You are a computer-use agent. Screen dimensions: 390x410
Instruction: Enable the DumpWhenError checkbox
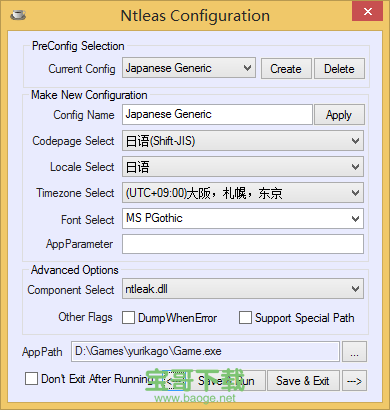pos(128,318)
